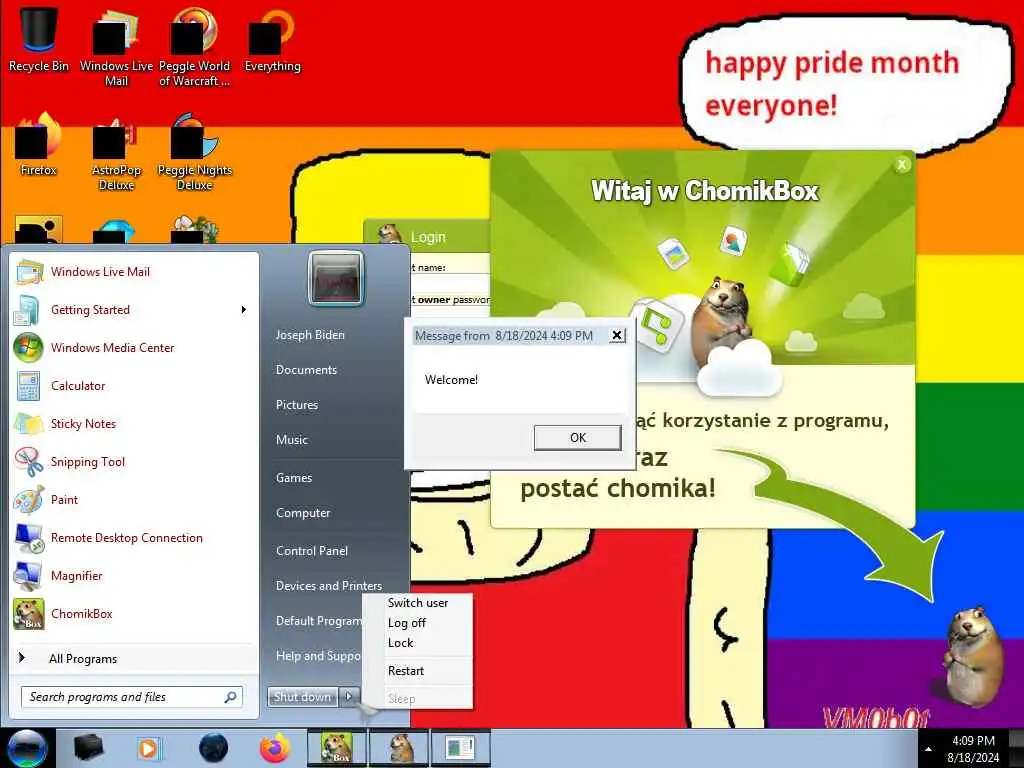Viewport: 1024px width, 768px height.
Task: Toggle the shut down options arrow
Action: [349, 697]
